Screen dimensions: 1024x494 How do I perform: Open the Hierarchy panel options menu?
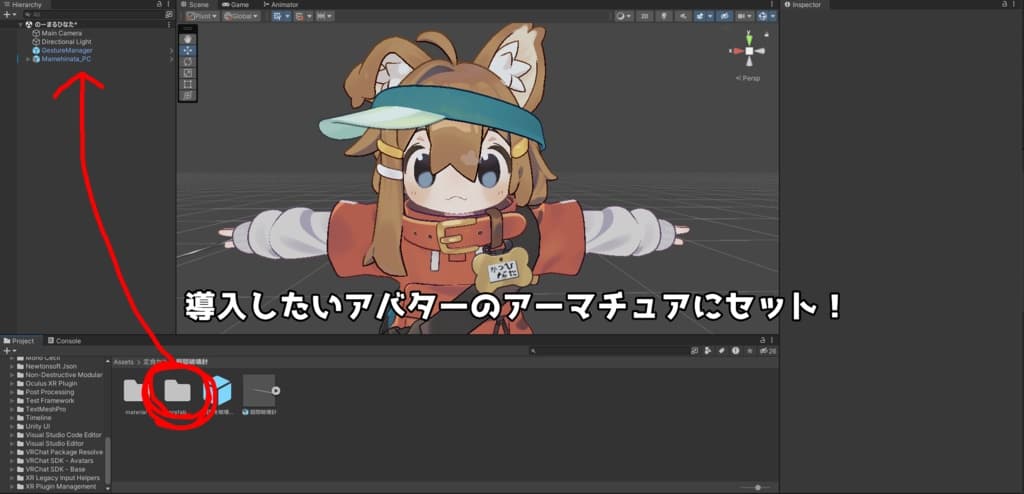(169, 4)
